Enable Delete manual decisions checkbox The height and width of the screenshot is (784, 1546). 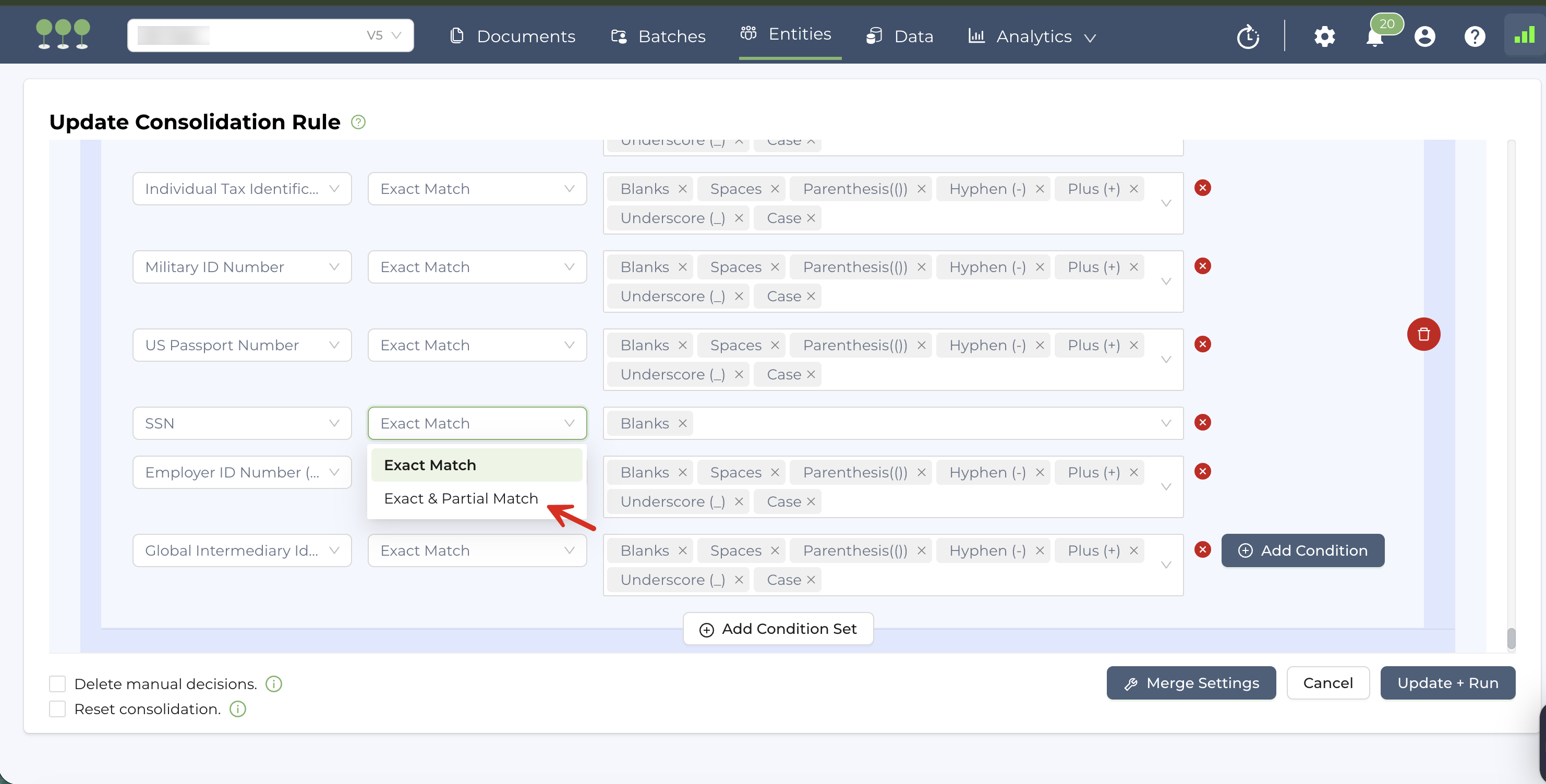(x=57, y=684)
